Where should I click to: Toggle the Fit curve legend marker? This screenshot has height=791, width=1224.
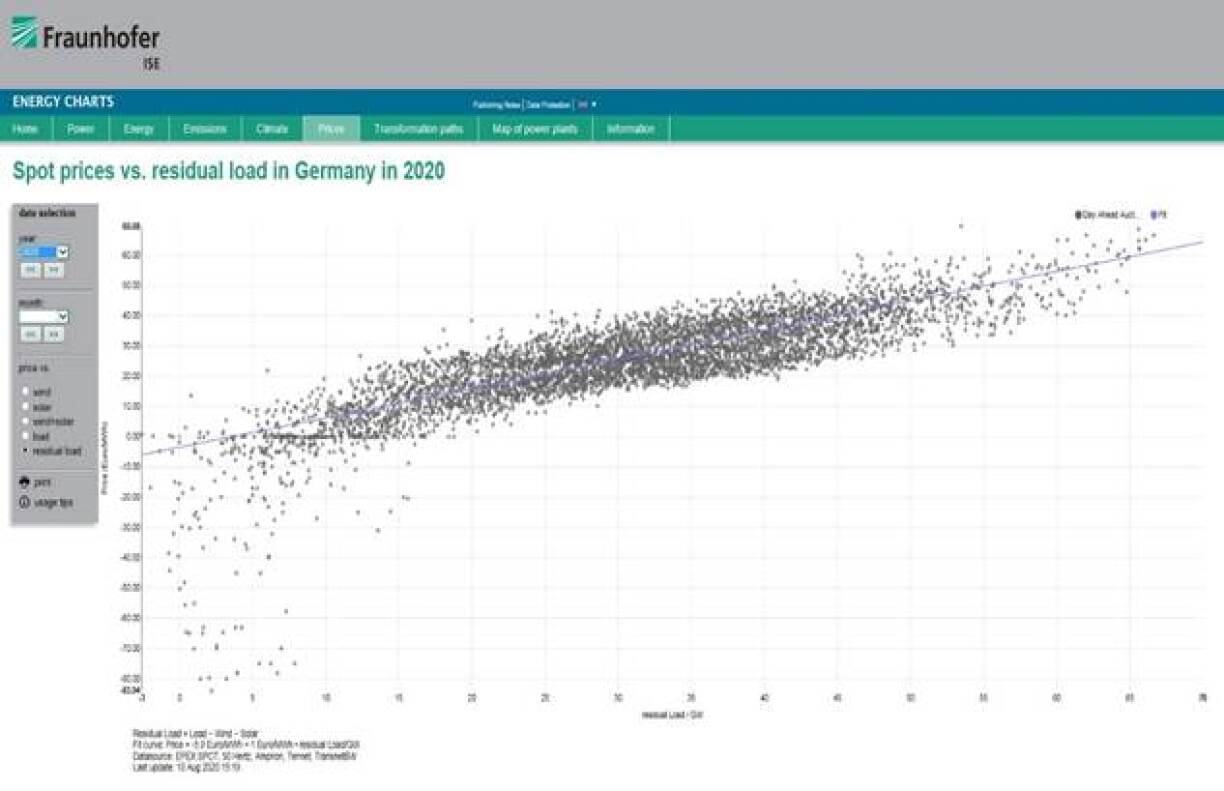pyautogui.click(x=1153, y=214)
